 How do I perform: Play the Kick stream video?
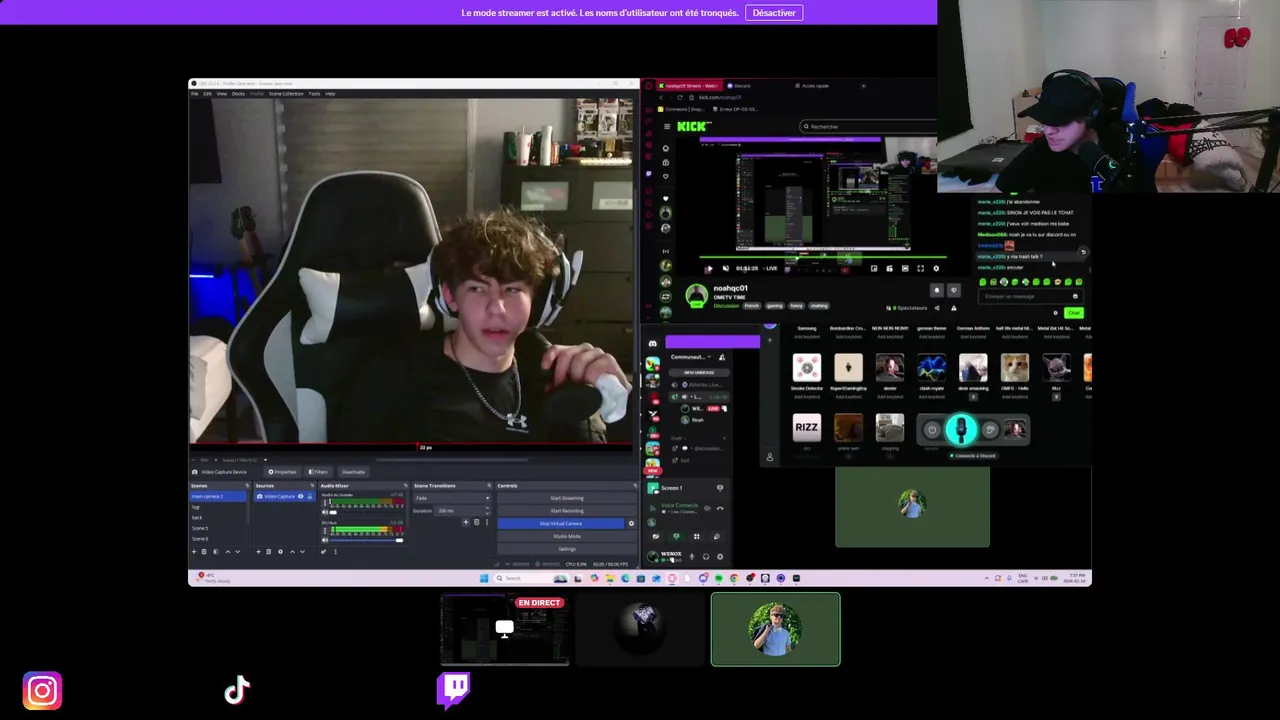pos(709,268)
